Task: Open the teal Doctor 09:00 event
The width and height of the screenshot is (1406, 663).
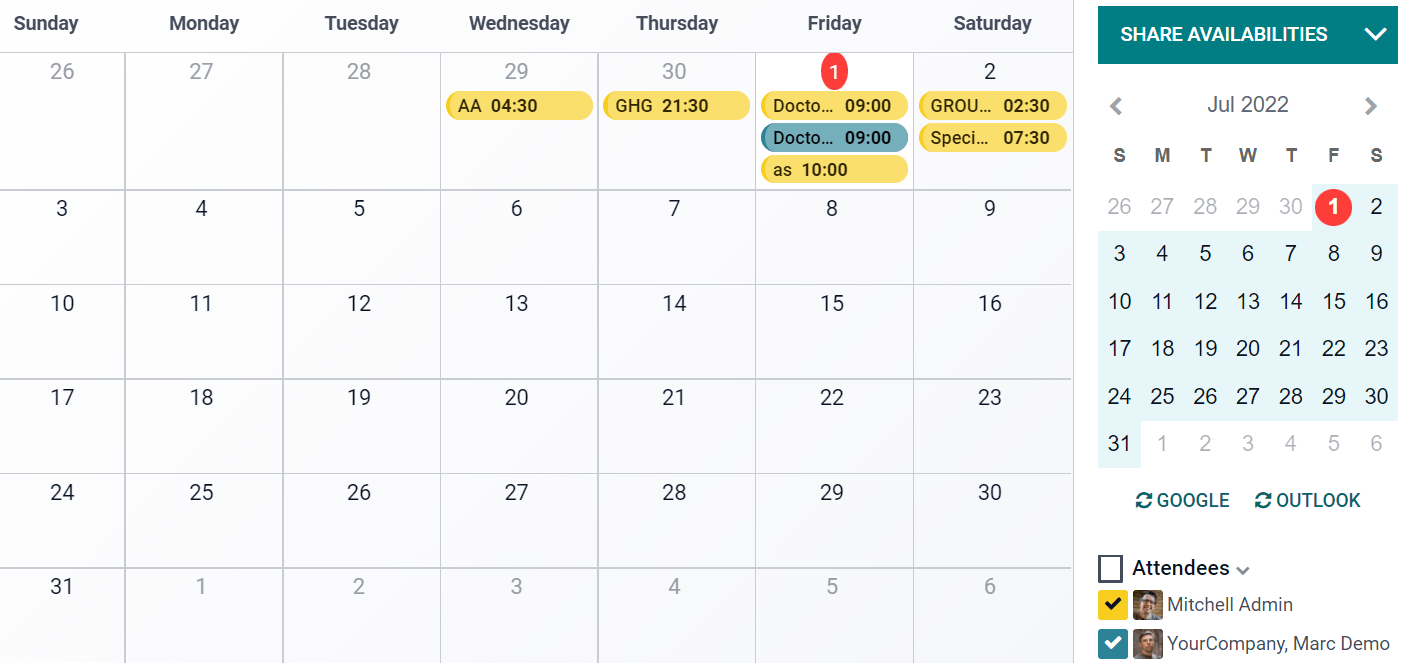Action: pos(834,137)
